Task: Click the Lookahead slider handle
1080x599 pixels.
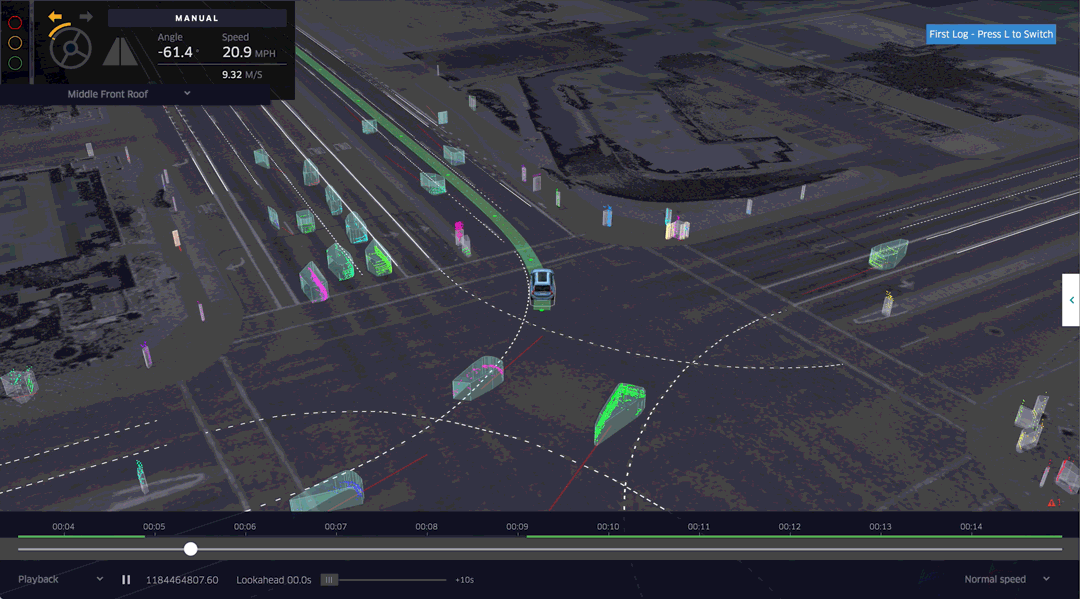Action: (329, 579)
